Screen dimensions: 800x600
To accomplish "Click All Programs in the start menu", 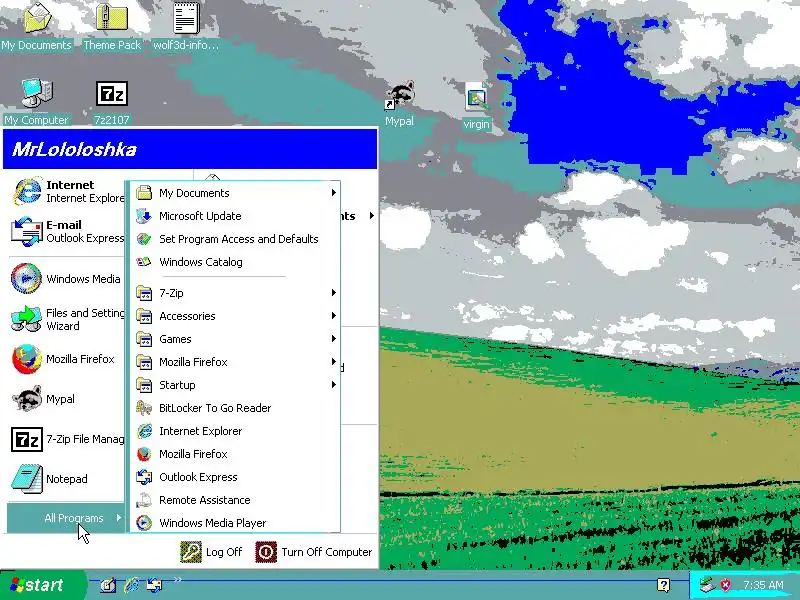I will tap(66, 518).
